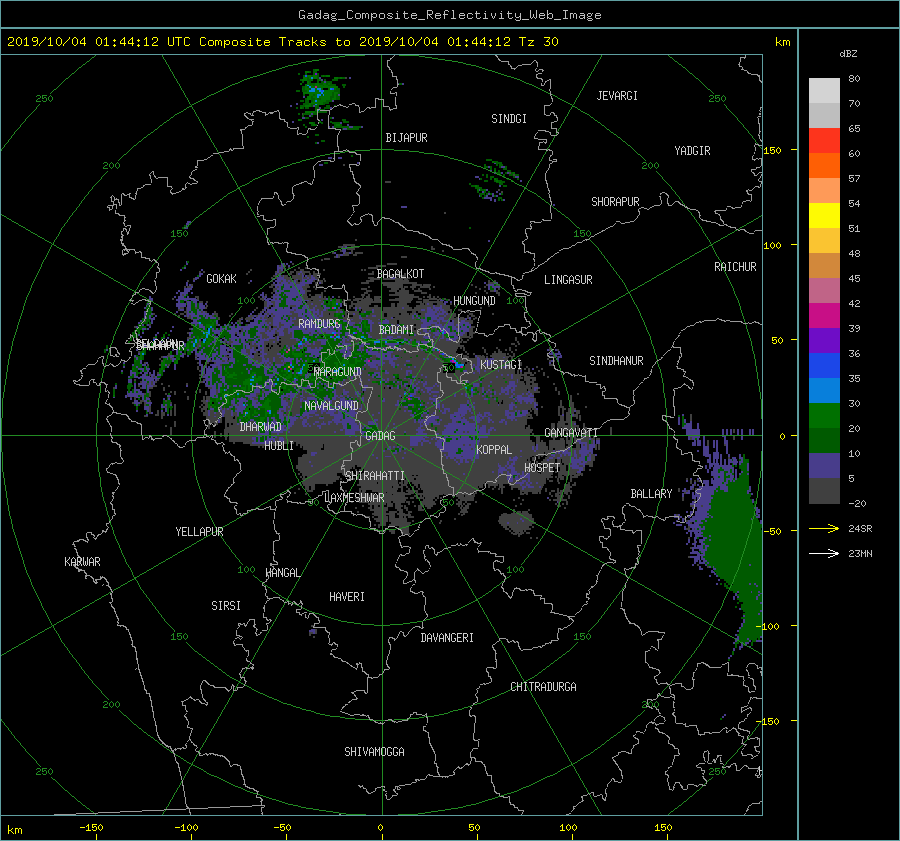The width and height of the screenshot is (900, 841).
Task: Click the SIRSI city label
Action: (226, 606)
